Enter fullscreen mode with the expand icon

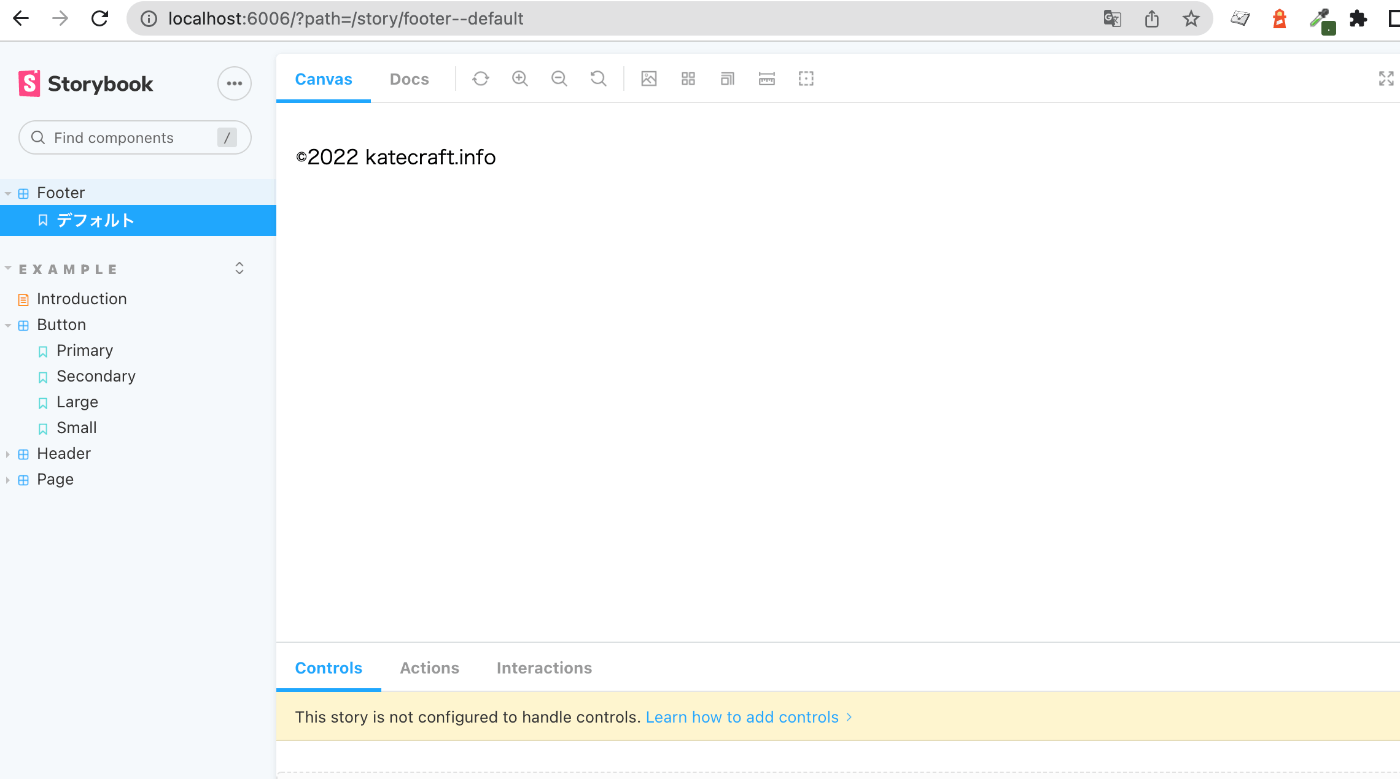(x=1386, y=78)
